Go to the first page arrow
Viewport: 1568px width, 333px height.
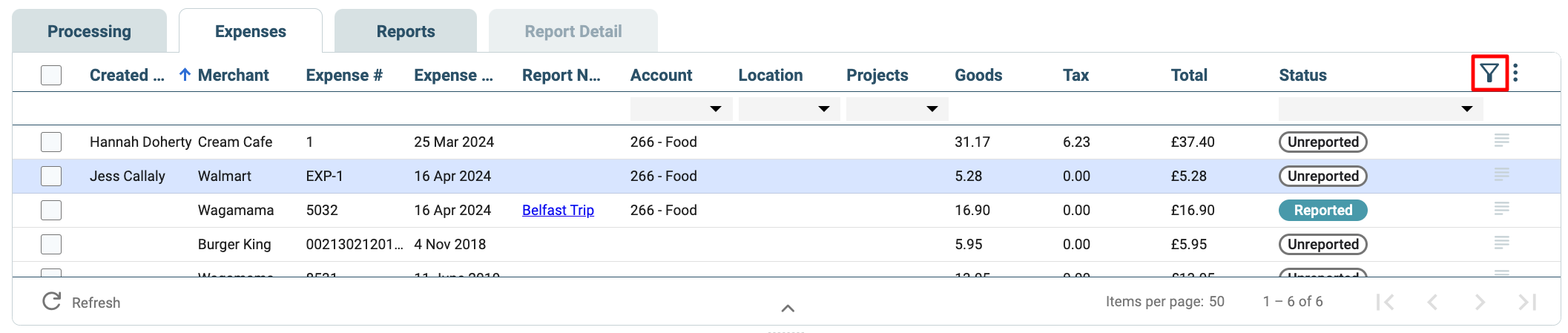point(1385,302)
